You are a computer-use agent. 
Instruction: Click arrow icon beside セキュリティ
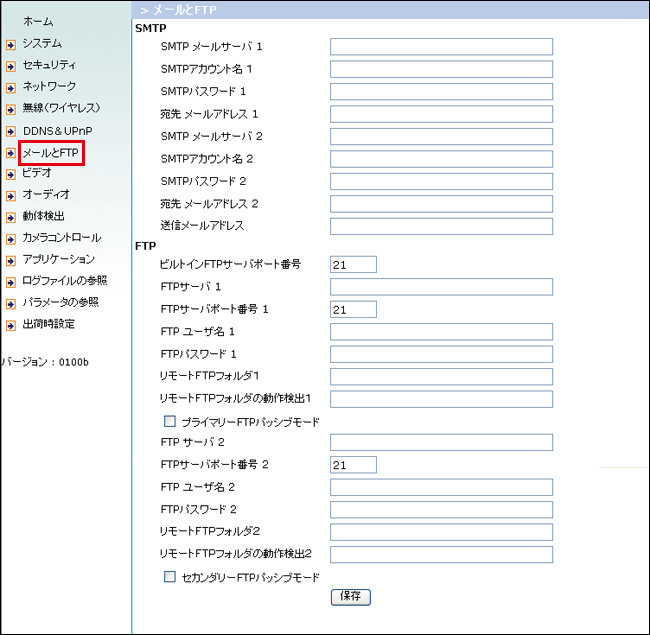click(x=11, y=66)
